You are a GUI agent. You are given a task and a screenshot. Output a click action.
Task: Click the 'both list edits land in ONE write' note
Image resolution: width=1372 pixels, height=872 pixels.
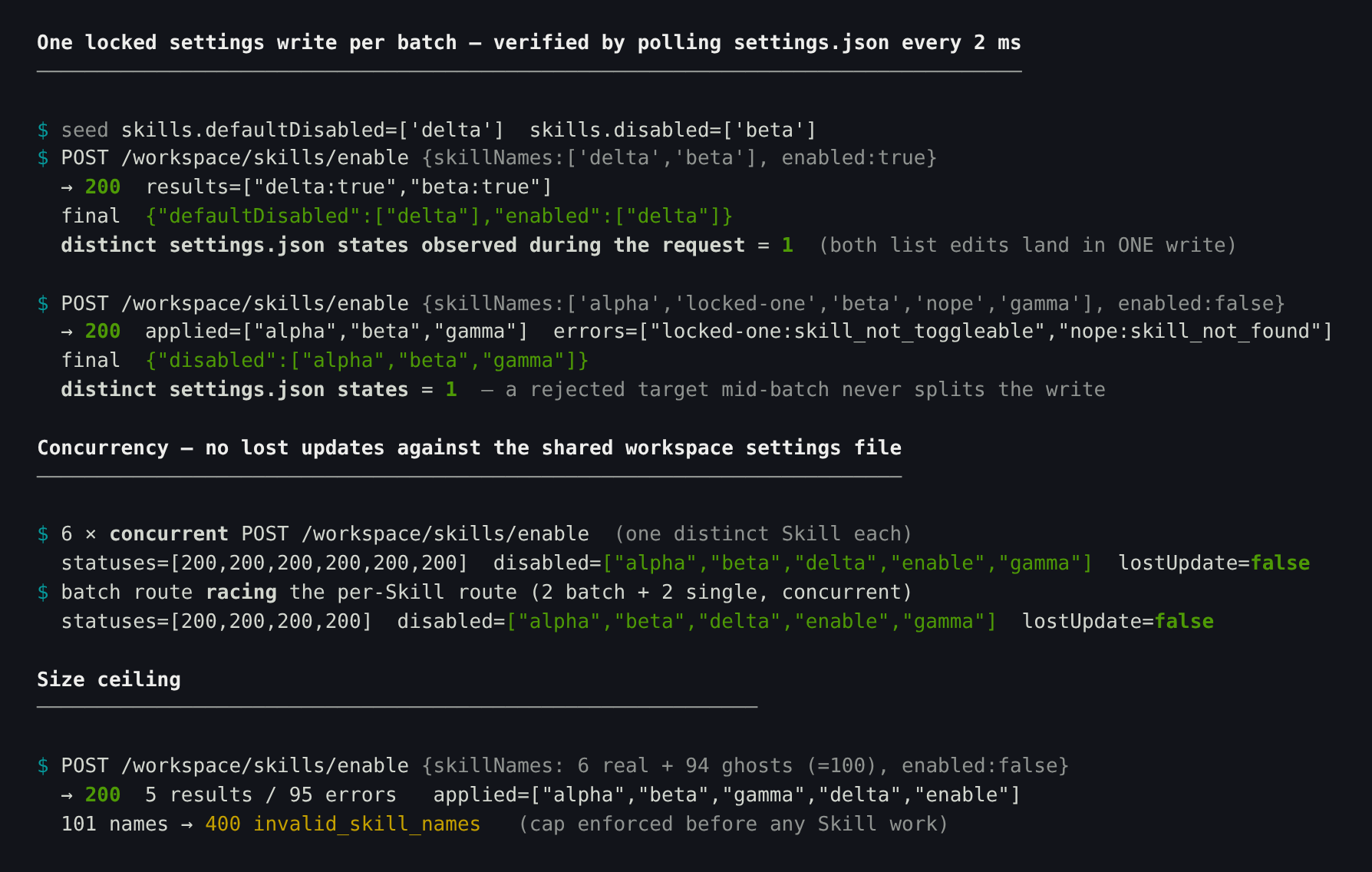(x=1027, y=245)
